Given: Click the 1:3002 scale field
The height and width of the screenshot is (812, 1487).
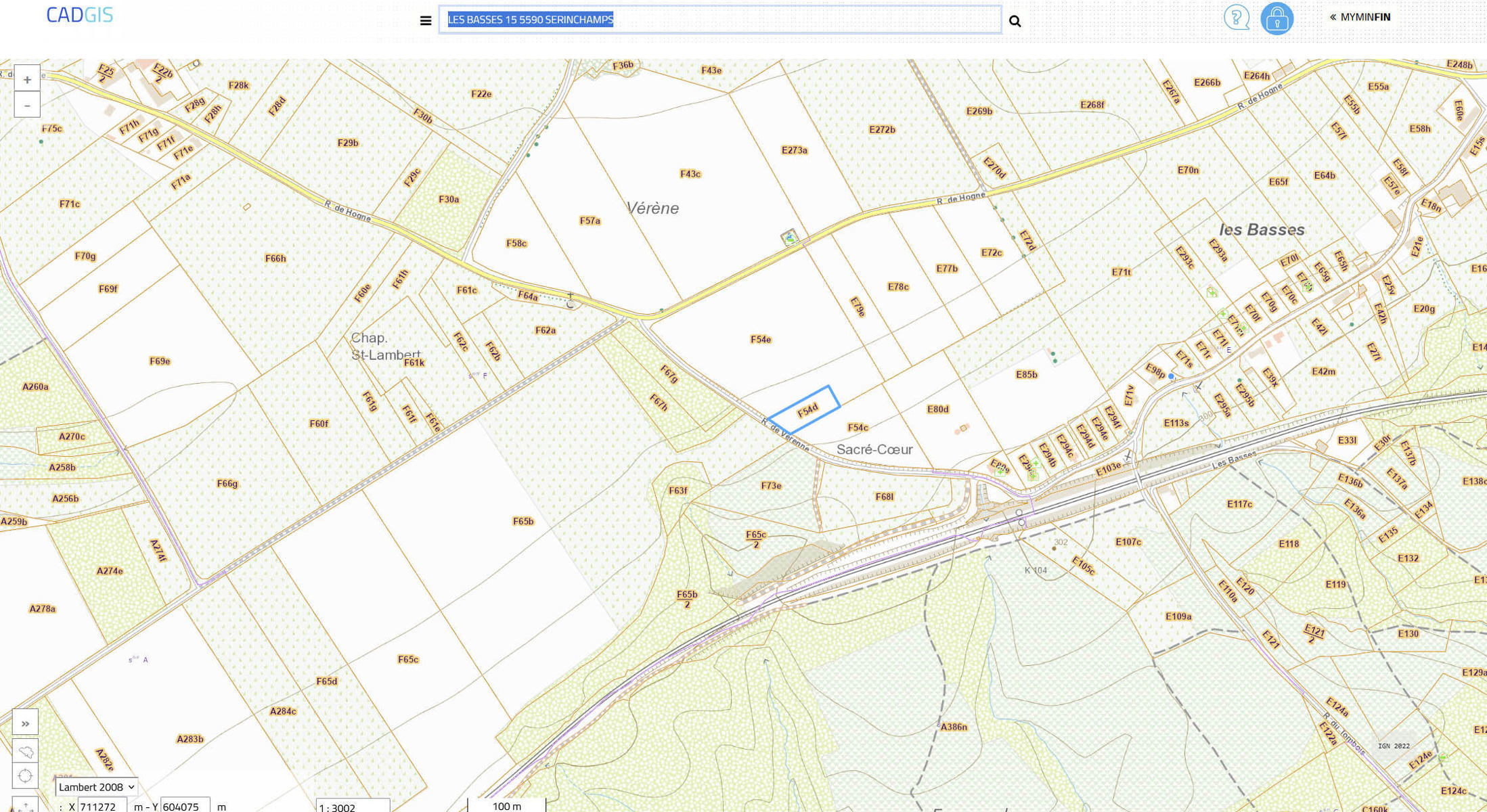Looking at the screenshot, I should click(x=352, y=807).
